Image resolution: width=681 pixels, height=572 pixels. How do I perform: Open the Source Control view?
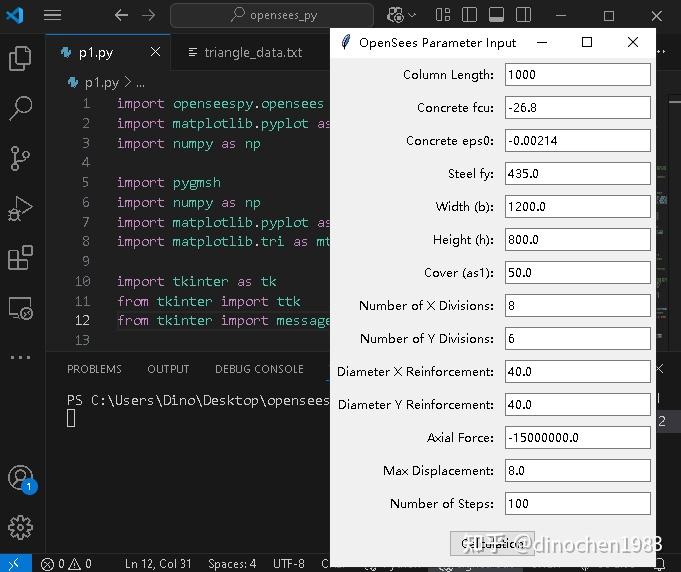pyautogui.click(x=20, y=158)
